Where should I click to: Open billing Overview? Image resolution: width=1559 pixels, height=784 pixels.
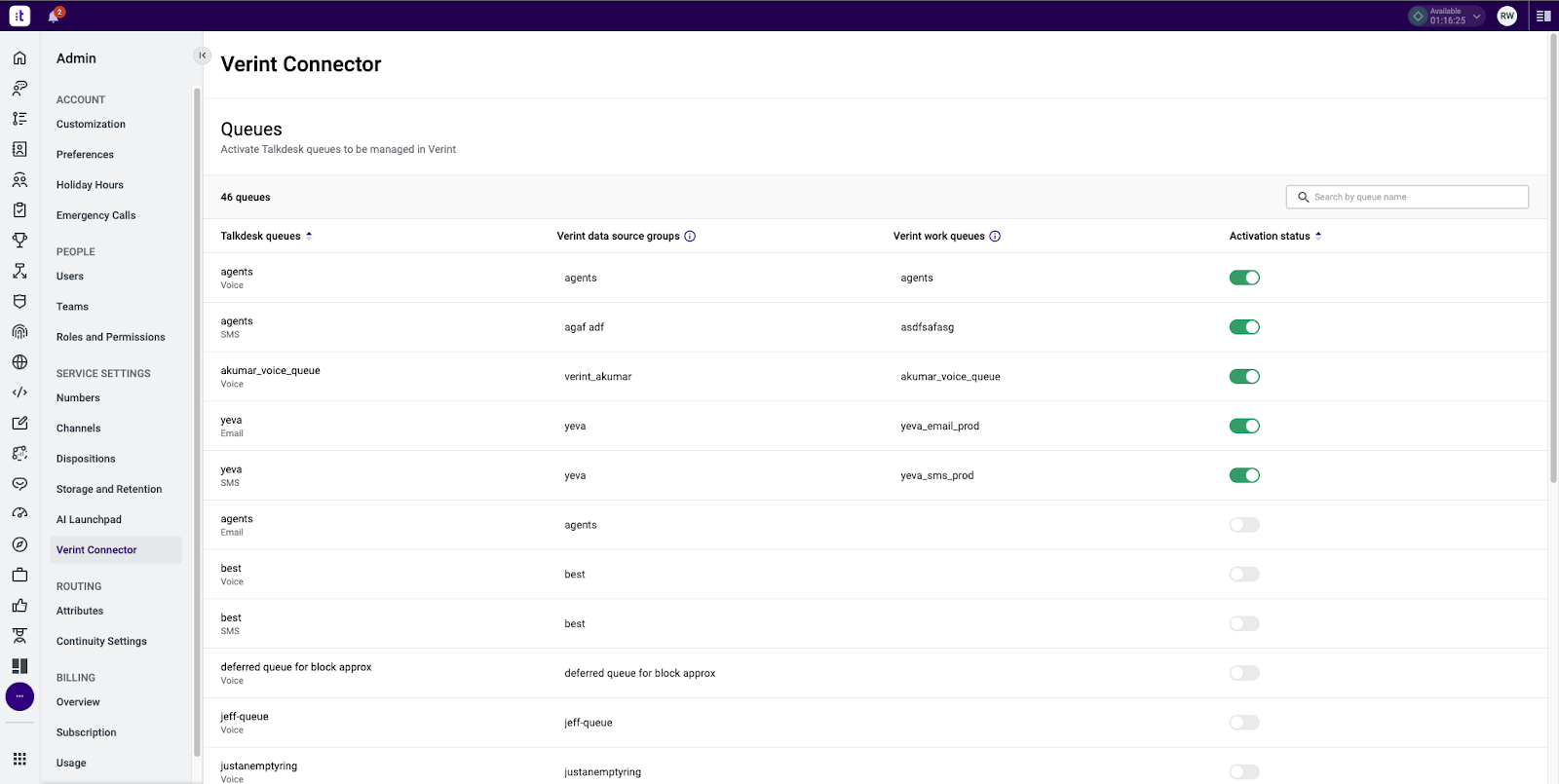[78, 702]
